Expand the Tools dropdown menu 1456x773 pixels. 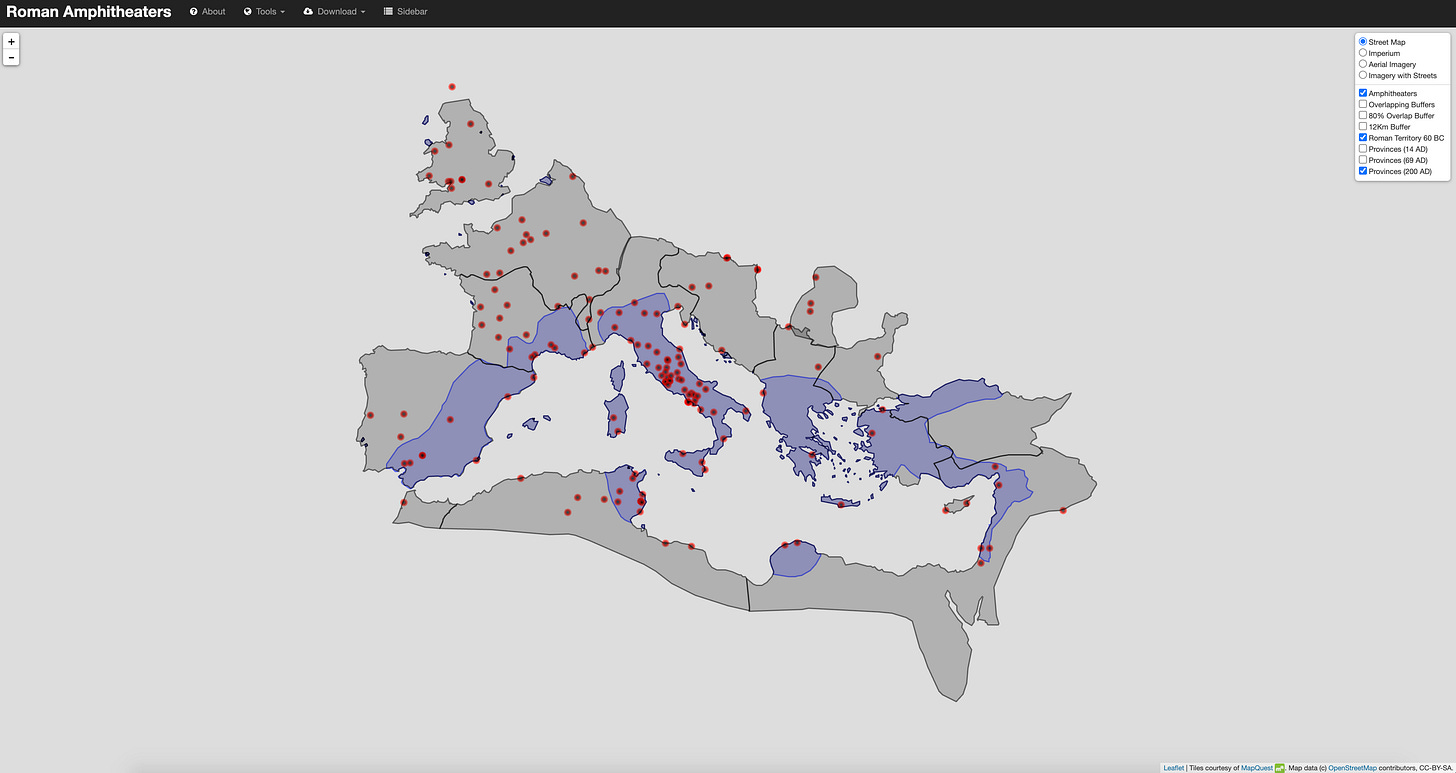point(264,12)
